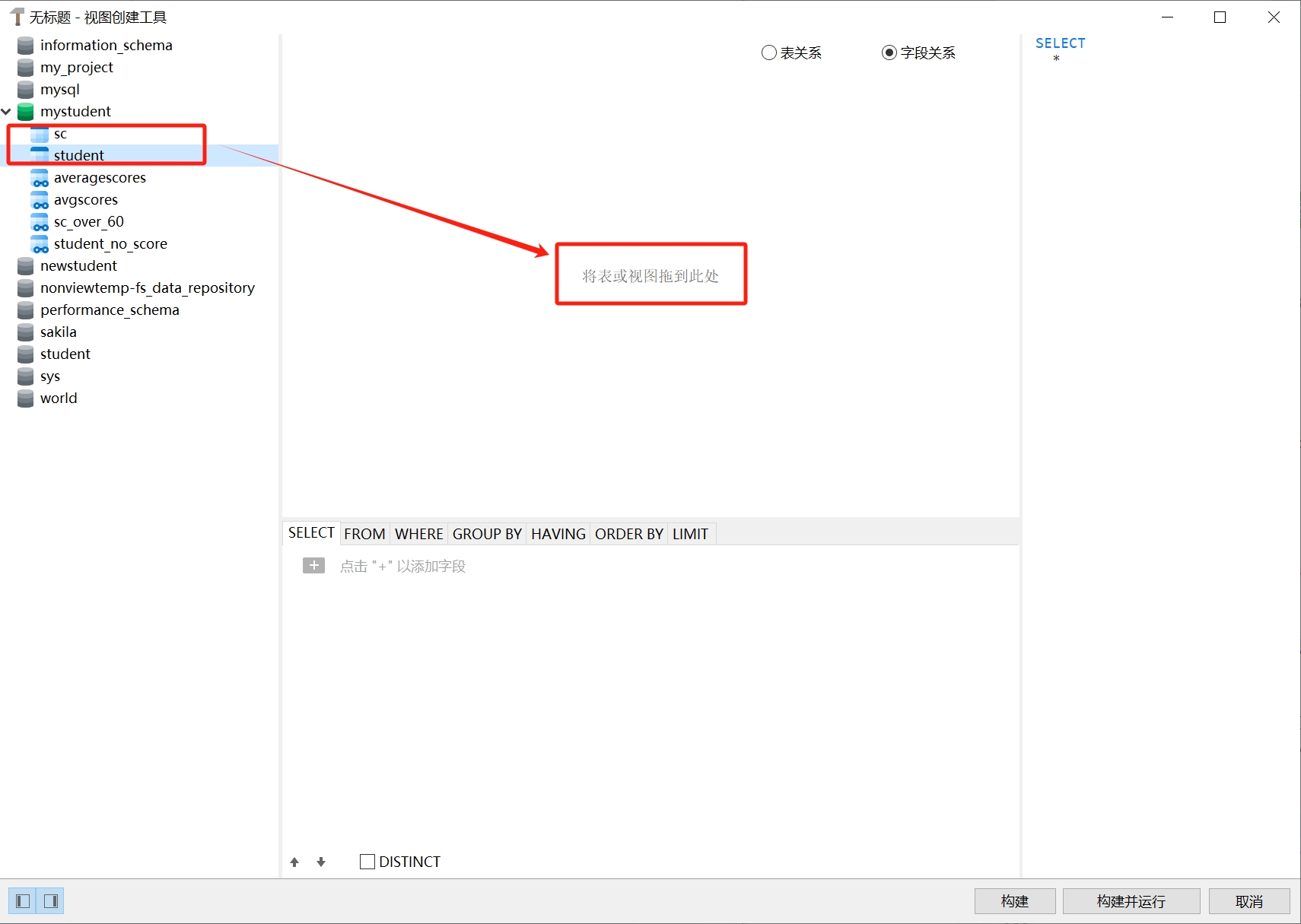Click the 构建并运行 button
Viewport: 1301px width, 924px height.
pos(1131,901)
